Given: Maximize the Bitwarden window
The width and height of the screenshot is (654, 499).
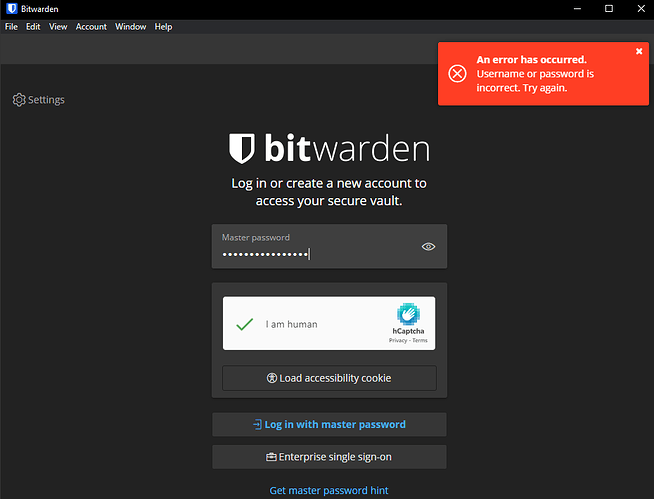Looking at the screenshot, I should 609,9.
